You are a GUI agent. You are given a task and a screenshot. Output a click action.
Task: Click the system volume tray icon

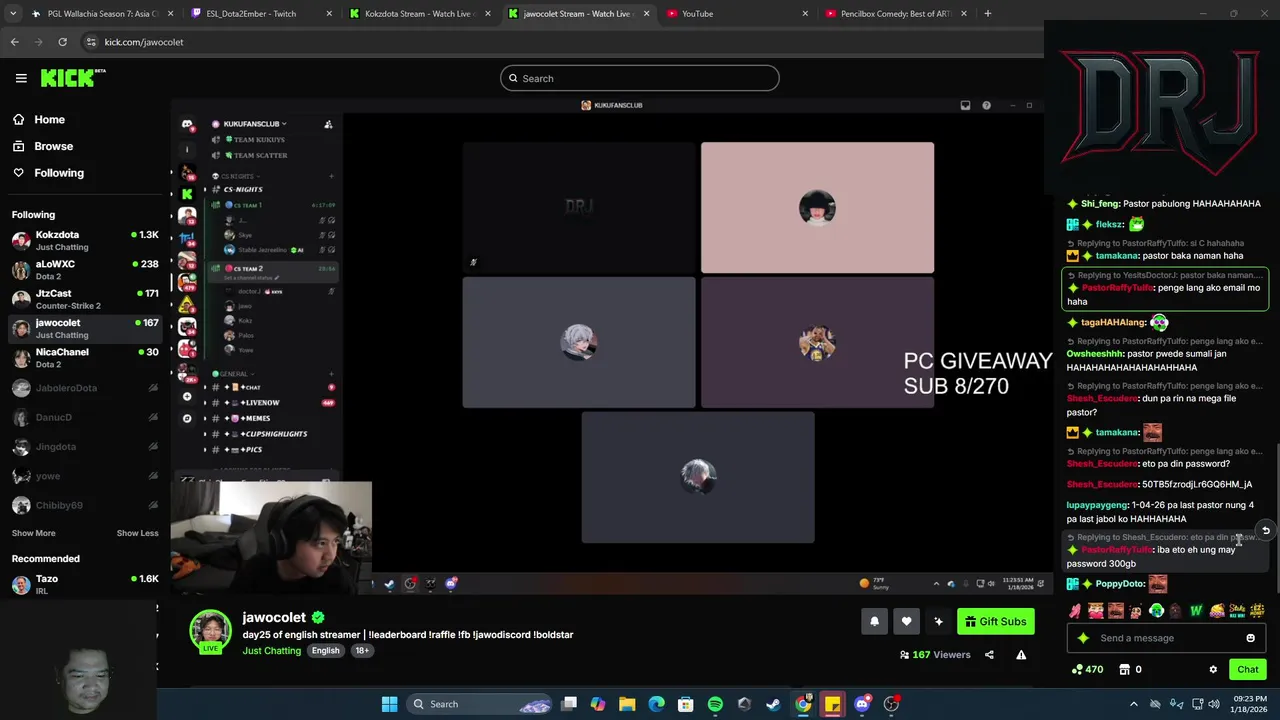click(1213, 704)
